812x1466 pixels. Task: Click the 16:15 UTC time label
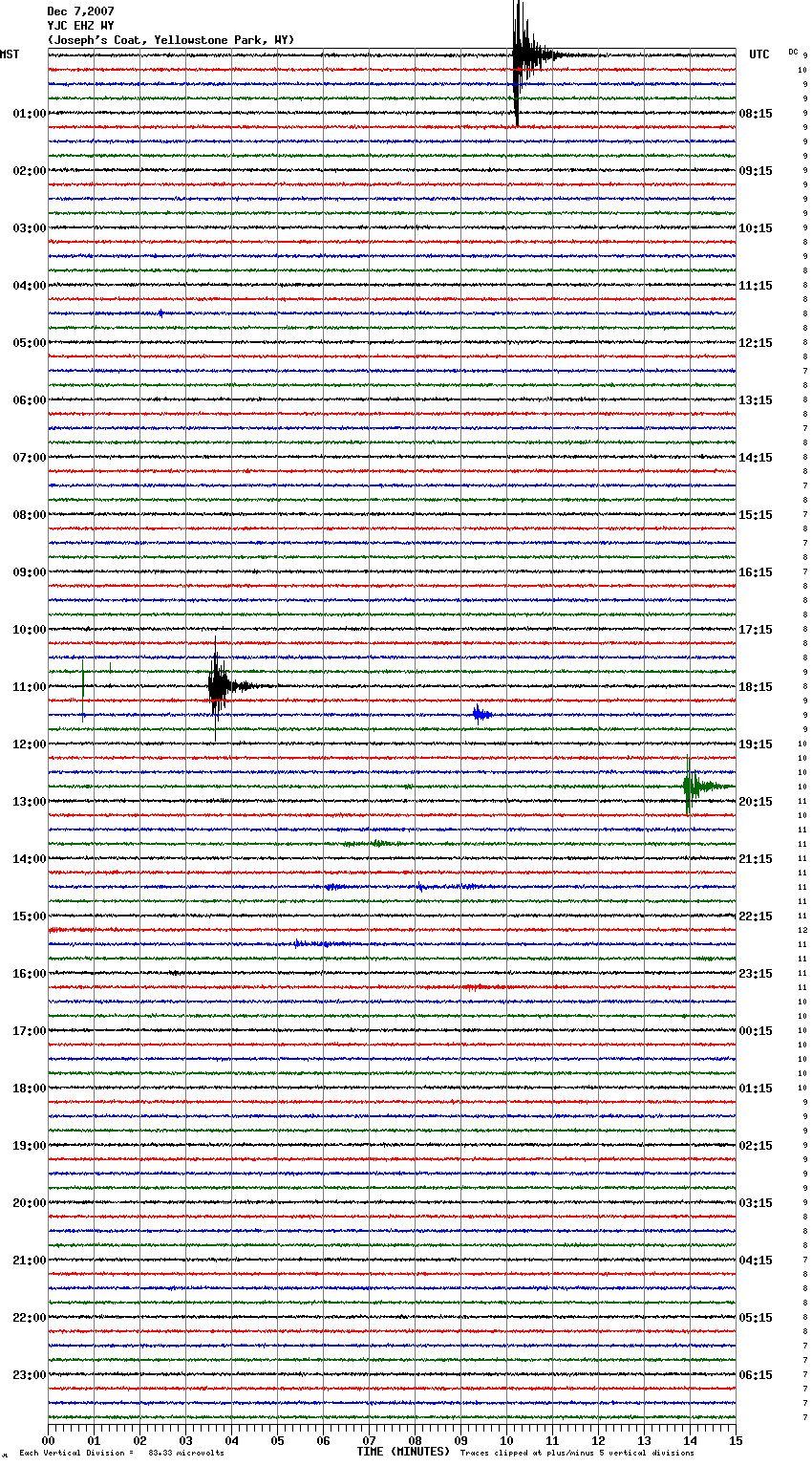click(x=756, y=571)
